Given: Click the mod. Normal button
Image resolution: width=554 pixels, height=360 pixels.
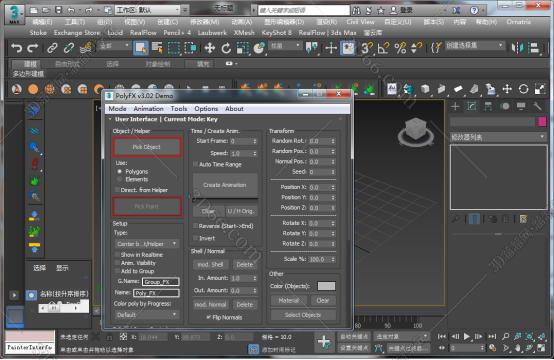Looking at the screenshot, I should (x=211, y=304).
